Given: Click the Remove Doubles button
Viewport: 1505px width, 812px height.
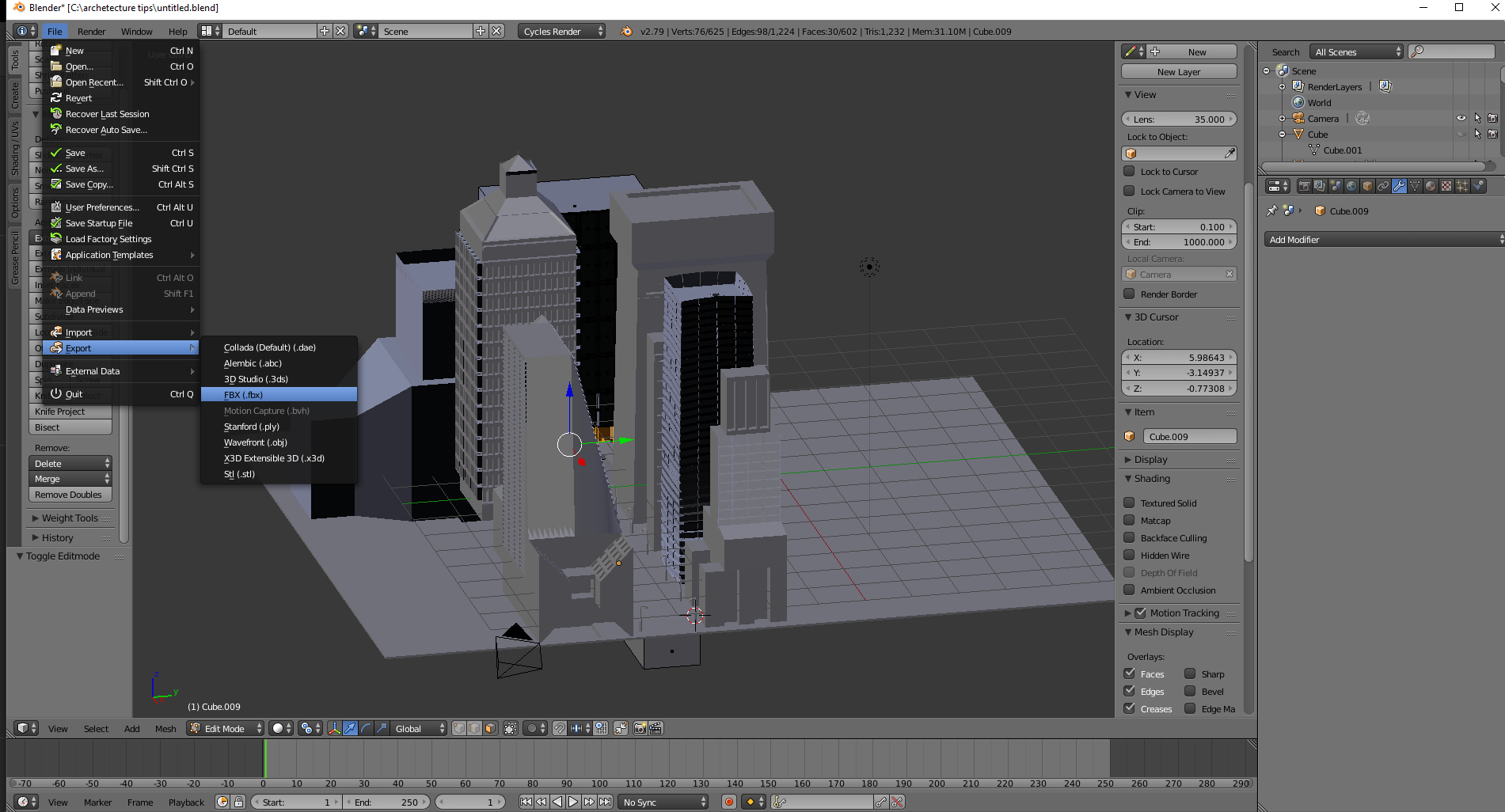Looking at the screenshot, I should [70, 495].
